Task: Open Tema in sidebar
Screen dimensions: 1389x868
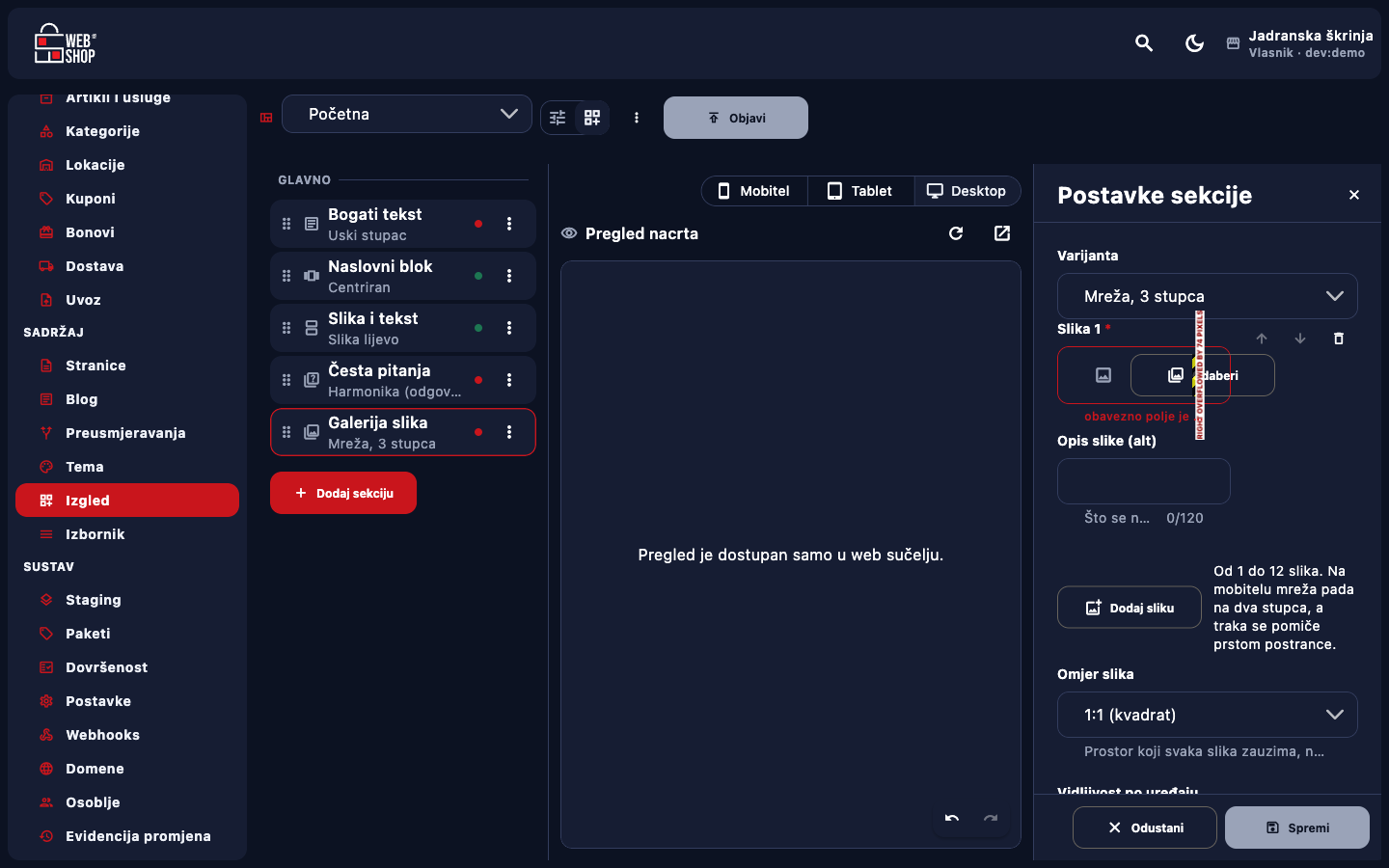Action: click(127, 467)
